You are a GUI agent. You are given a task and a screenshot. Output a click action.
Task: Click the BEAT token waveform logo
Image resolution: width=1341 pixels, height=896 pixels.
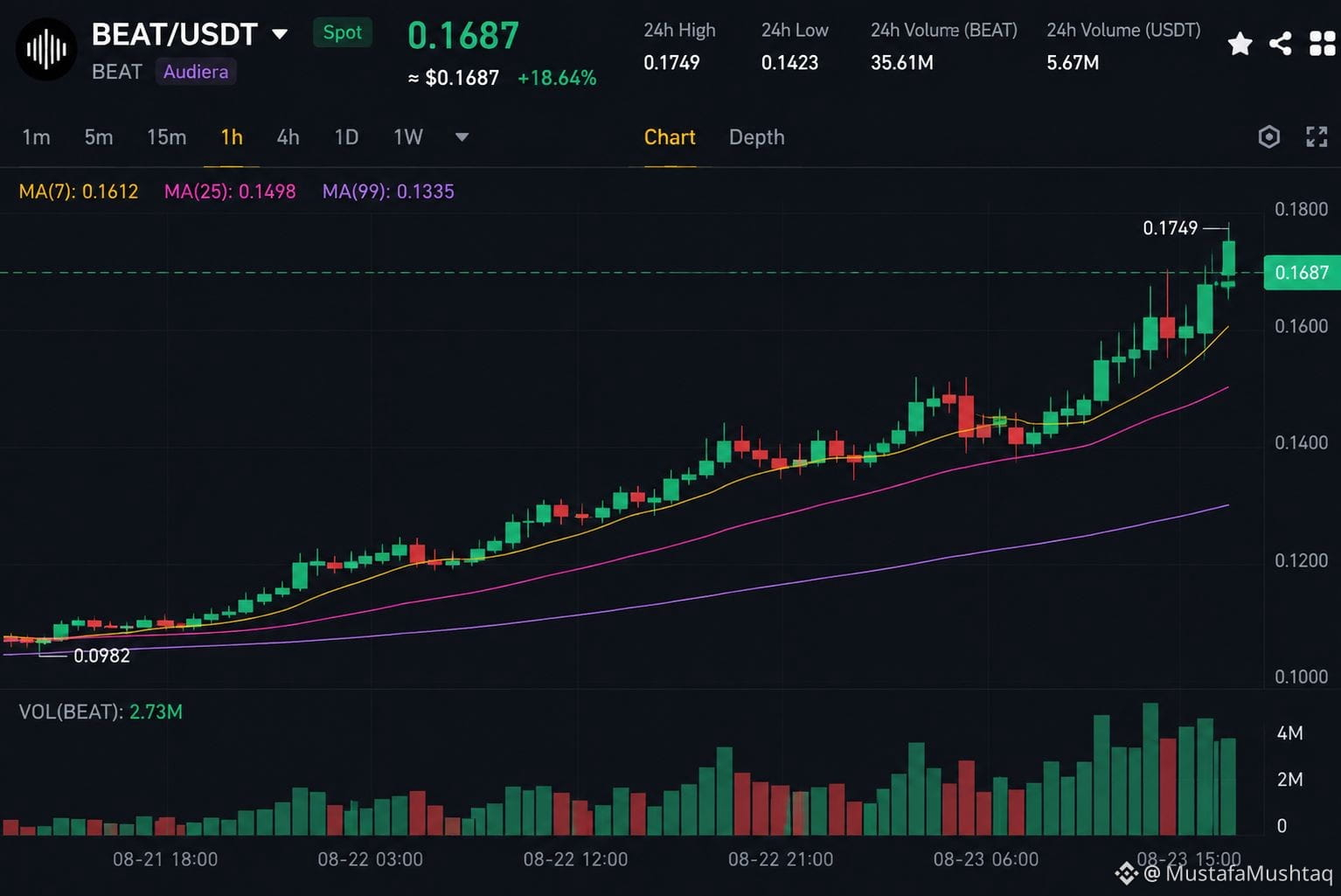[x=46, y=49]
